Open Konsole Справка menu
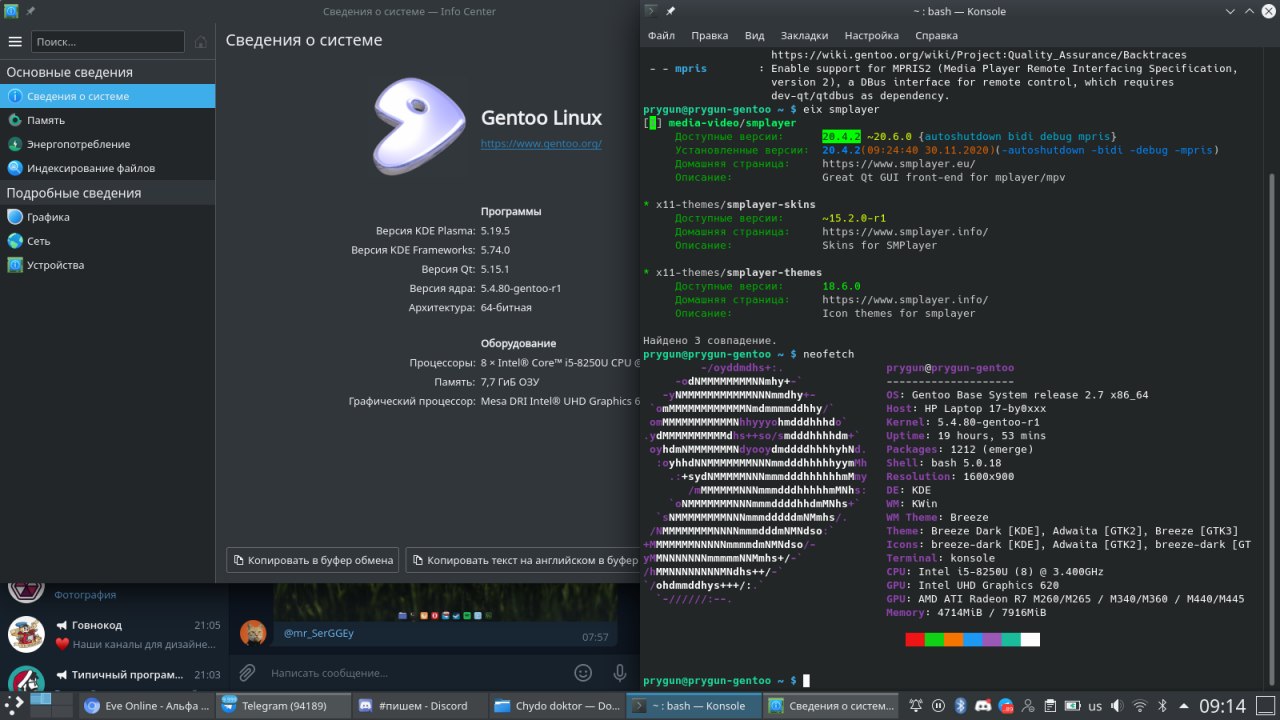1280x720 pixels. (x=936, y=35)
